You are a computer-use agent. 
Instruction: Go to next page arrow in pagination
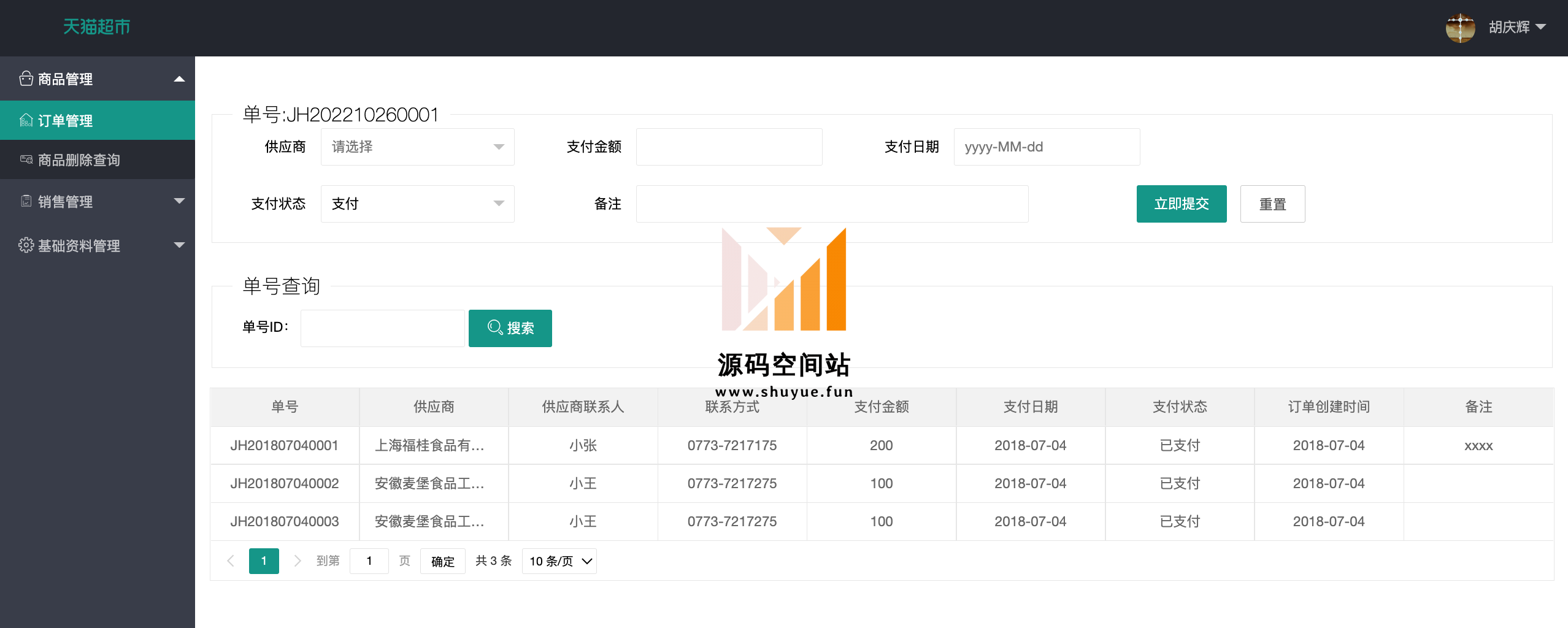(x=297, y=561)
